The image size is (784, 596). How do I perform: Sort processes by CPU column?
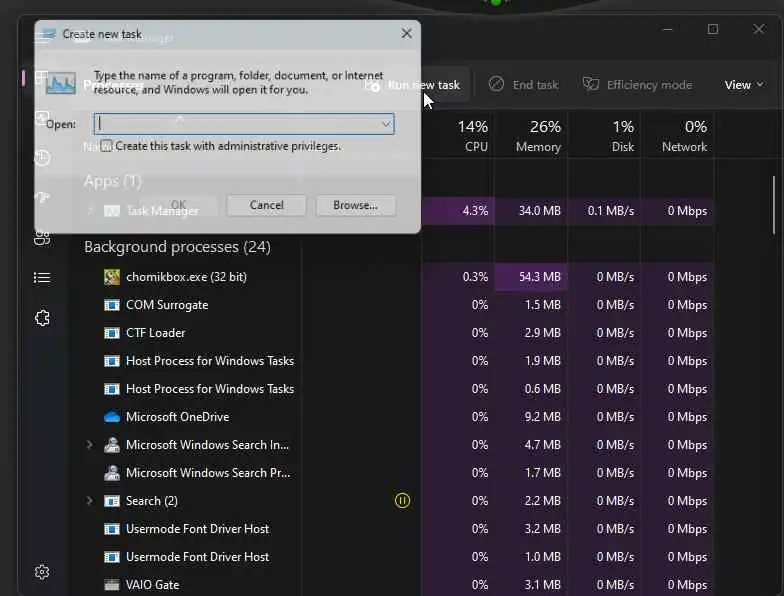[472, 136]
